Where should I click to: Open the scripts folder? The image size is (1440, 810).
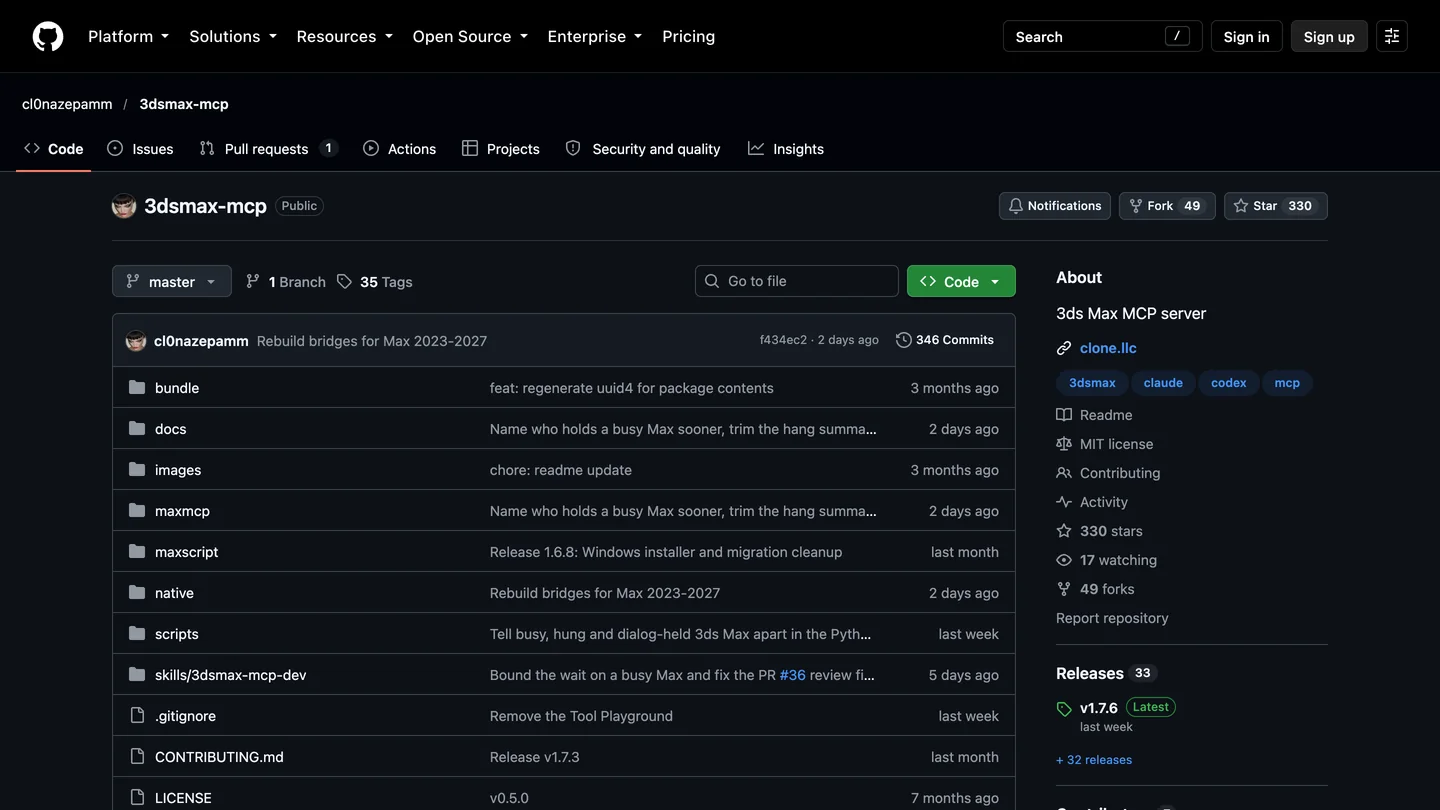(x=176, y=634)
